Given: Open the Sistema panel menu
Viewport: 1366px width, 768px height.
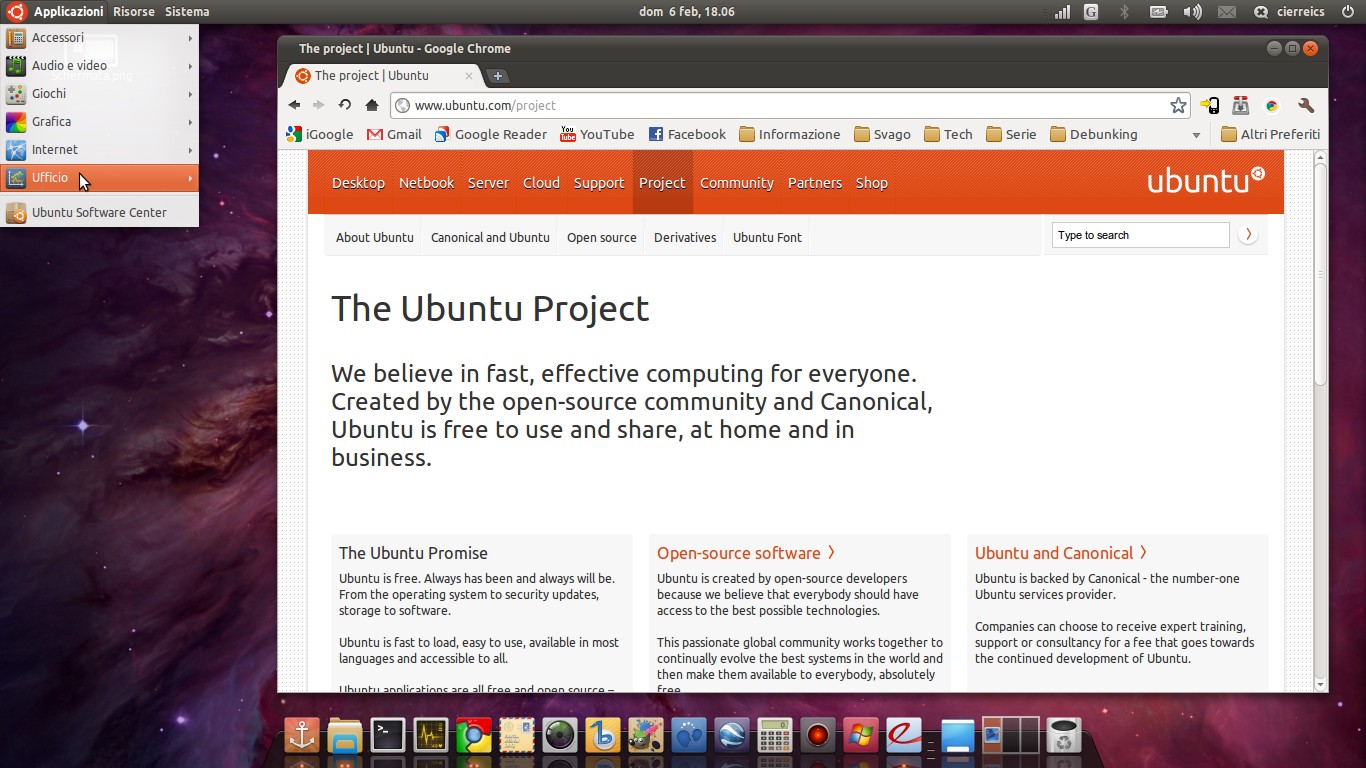Looking at the screenshot, I should pyautogui.click(x=187, y=12).
